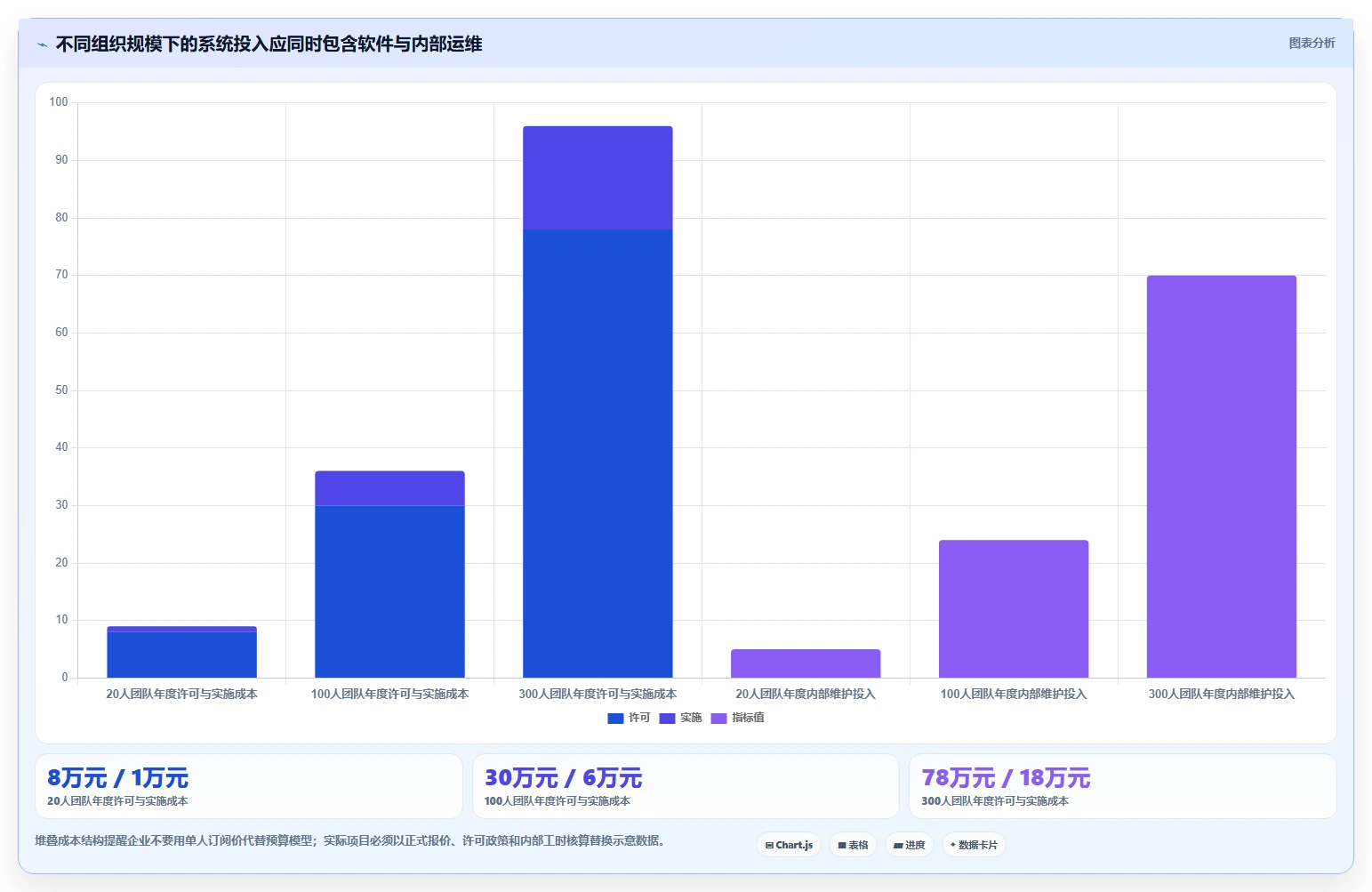Click the 实施 top segment of 300人团队 bar

(x=598, y=178)
